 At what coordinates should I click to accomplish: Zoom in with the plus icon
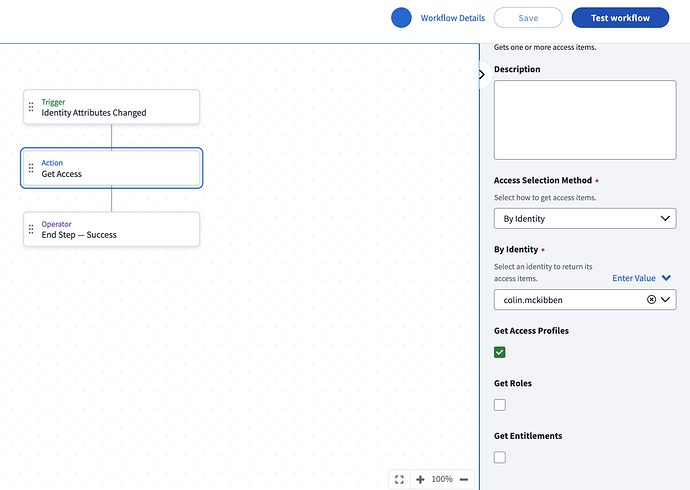click(x=420, y=479)
